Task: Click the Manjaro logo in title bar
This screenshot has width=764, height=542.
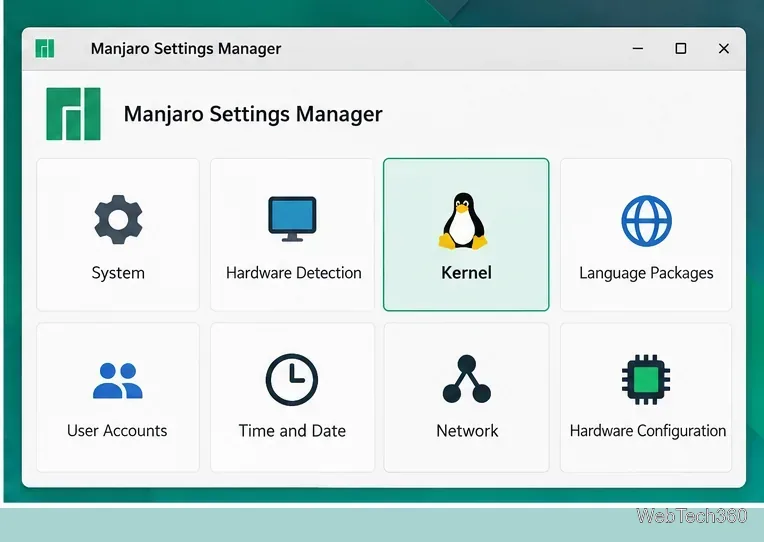Action: 45,49
